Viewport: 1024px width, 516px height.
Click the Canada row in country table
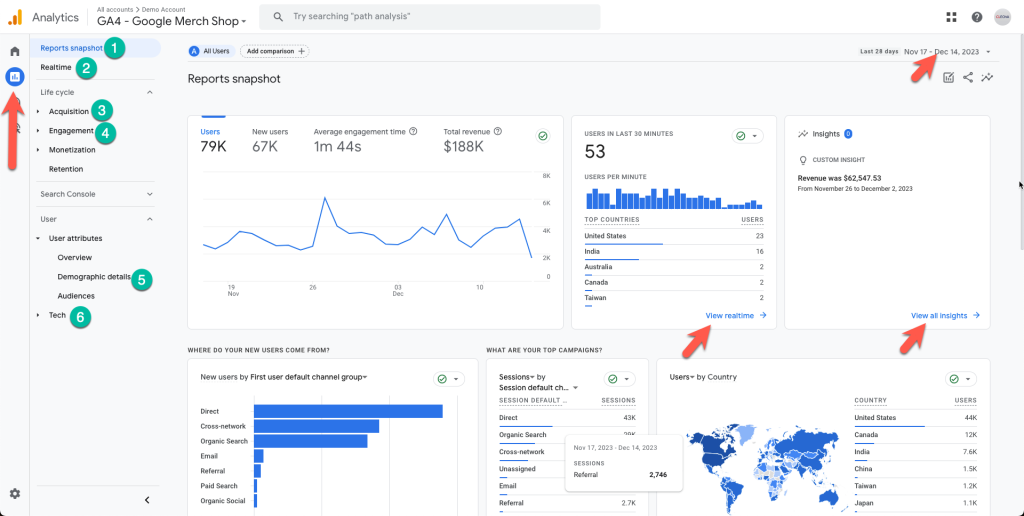tap(916, 435)
